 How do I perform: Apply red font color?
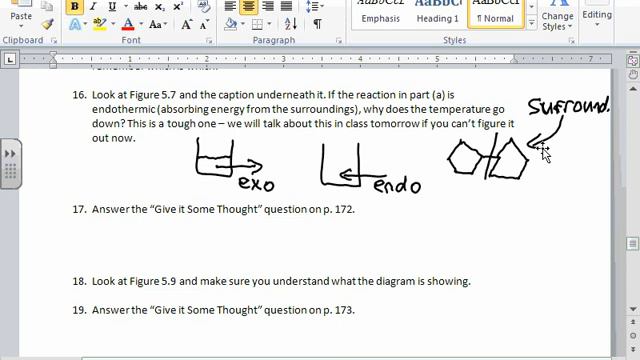(128, 24)
